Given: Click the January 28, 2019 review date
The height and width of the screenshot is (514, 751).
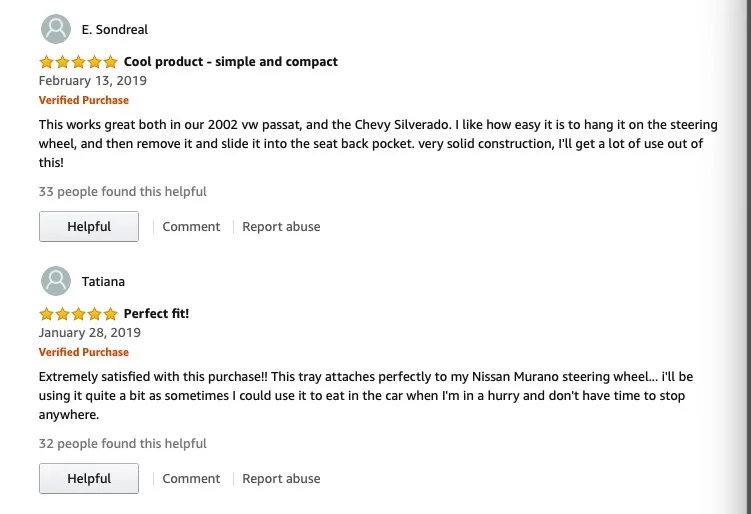Looking at the screenshot, I should 90,333.
